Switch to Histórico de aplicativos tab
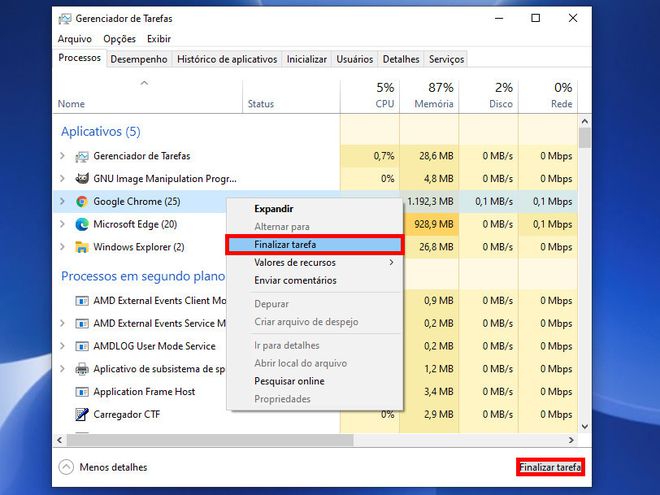660x495 pixels. click(227, 59)
